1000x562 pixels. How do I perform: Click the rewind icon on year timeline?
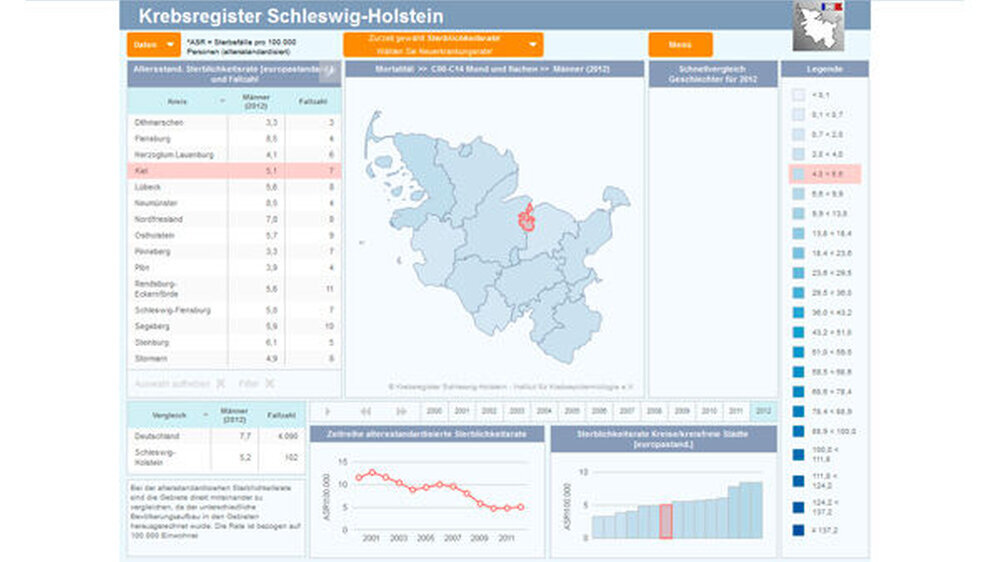click(x=365, y=411)
